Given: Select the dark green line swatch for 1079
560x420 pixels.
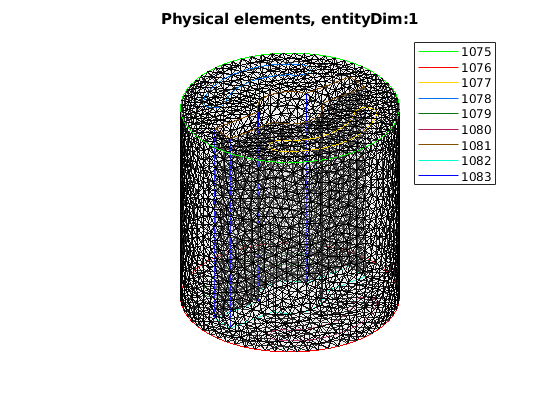Looking at the screenshot, I should [438, 114].
